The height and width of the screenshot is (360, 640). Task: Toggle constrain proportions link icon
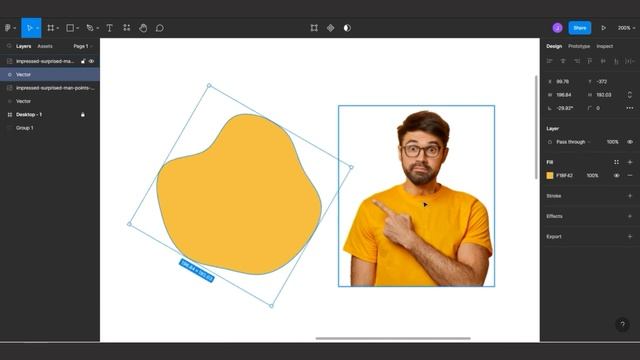pos(630,95)
